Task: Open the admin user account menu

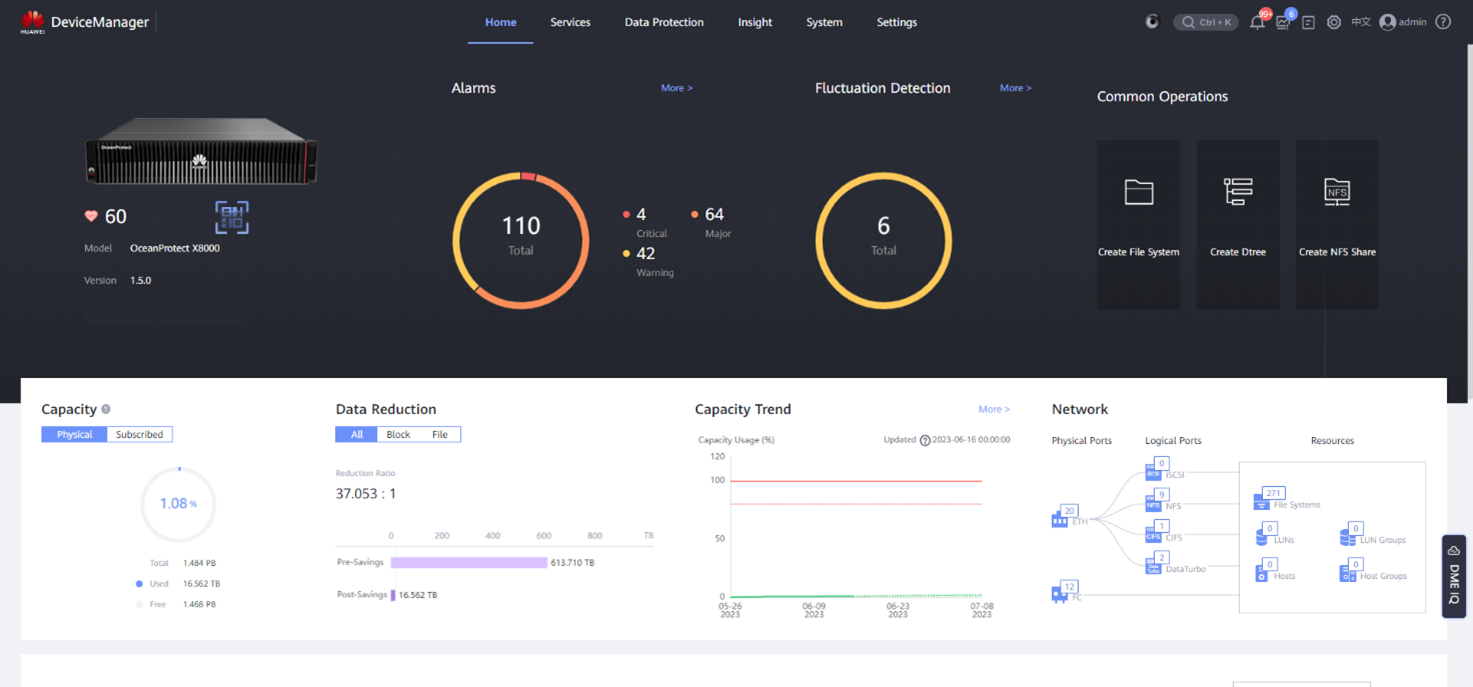Action: (x=1403, y=22)
